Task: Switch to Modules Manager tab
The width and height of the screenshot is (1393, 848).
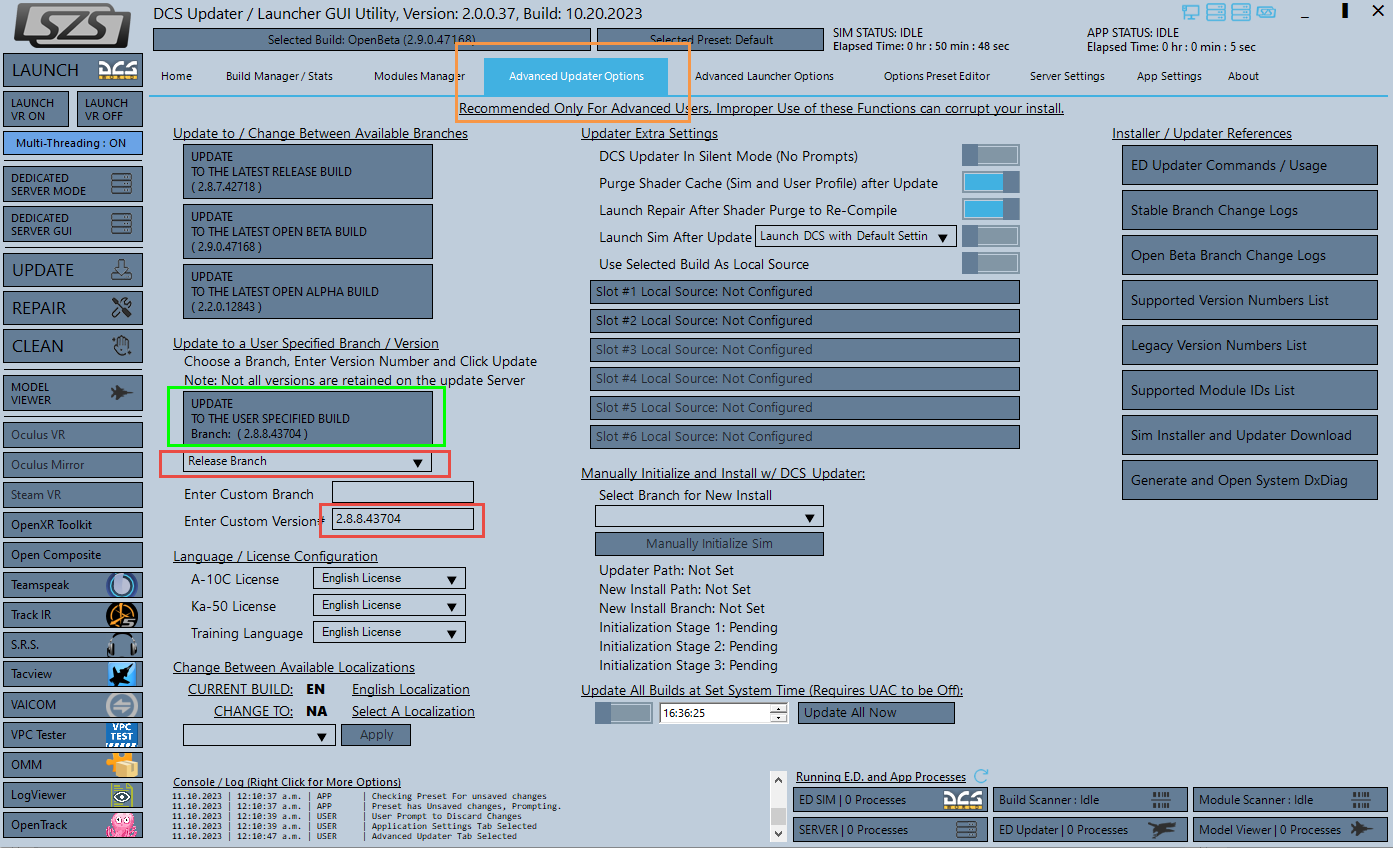Action: pos(419,76)
